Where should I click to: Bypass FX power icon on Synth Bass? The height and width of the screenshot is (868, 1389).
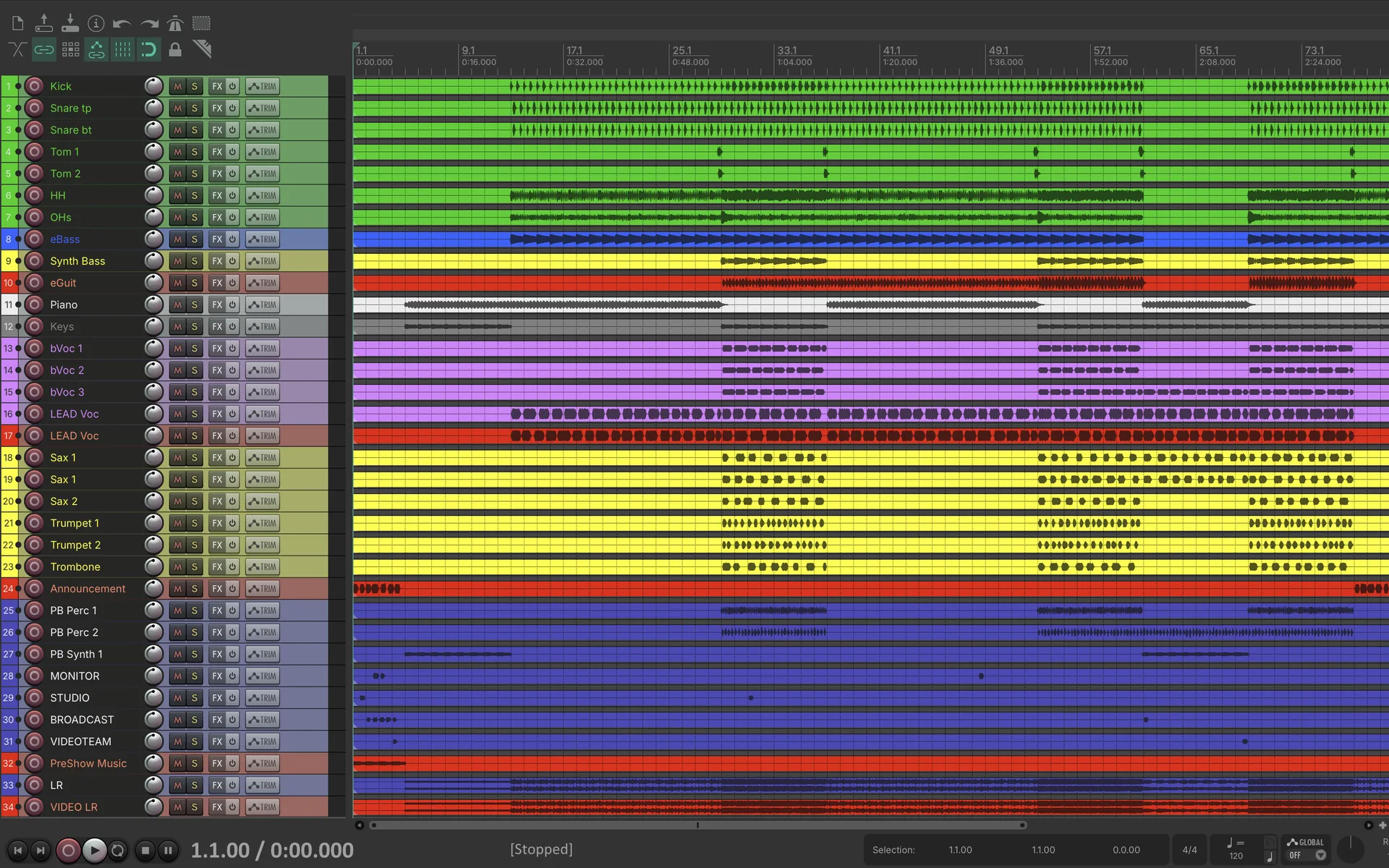coord(232,261)
